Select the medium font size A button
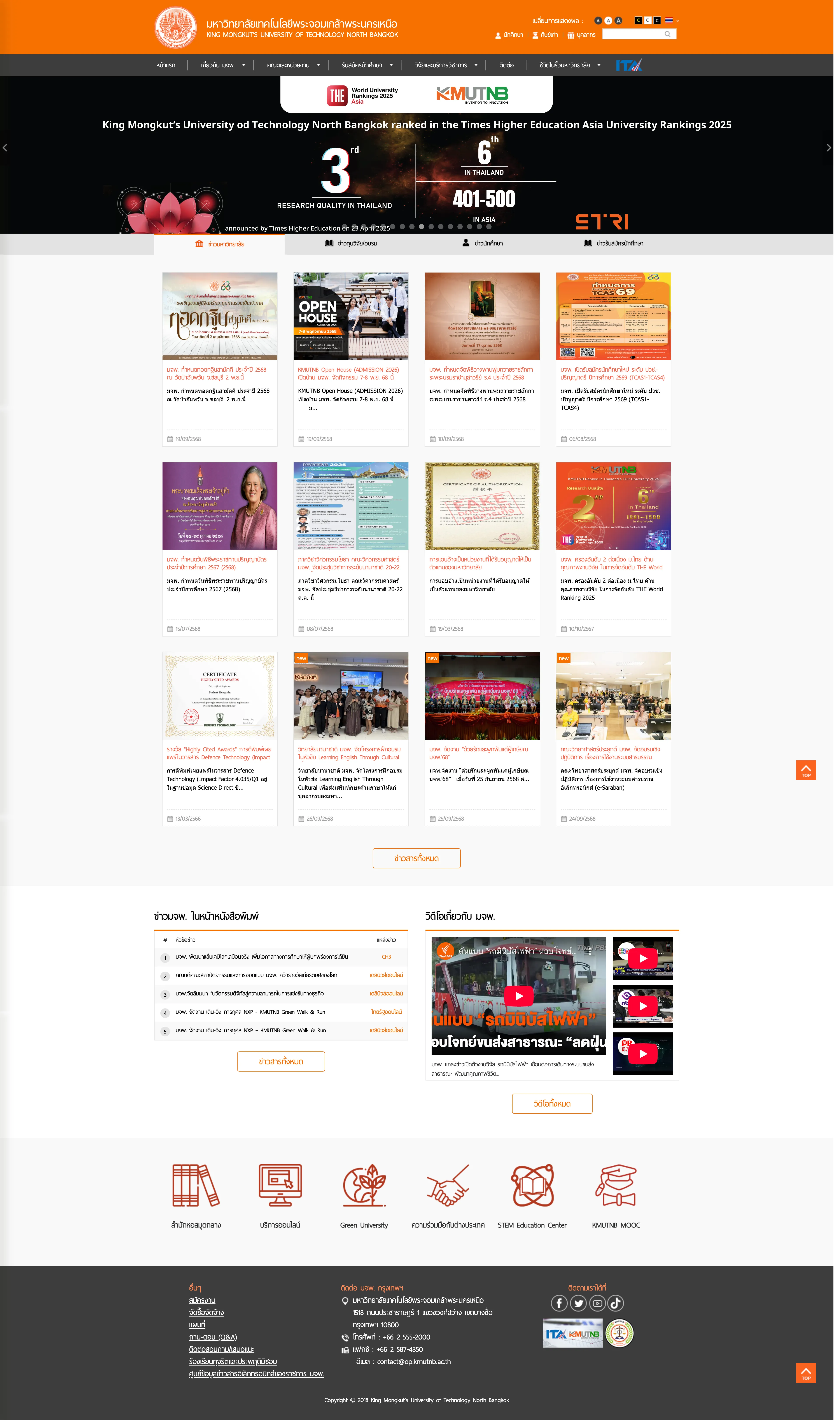This screenshot has height=1420, width=840. coord(609,20)
